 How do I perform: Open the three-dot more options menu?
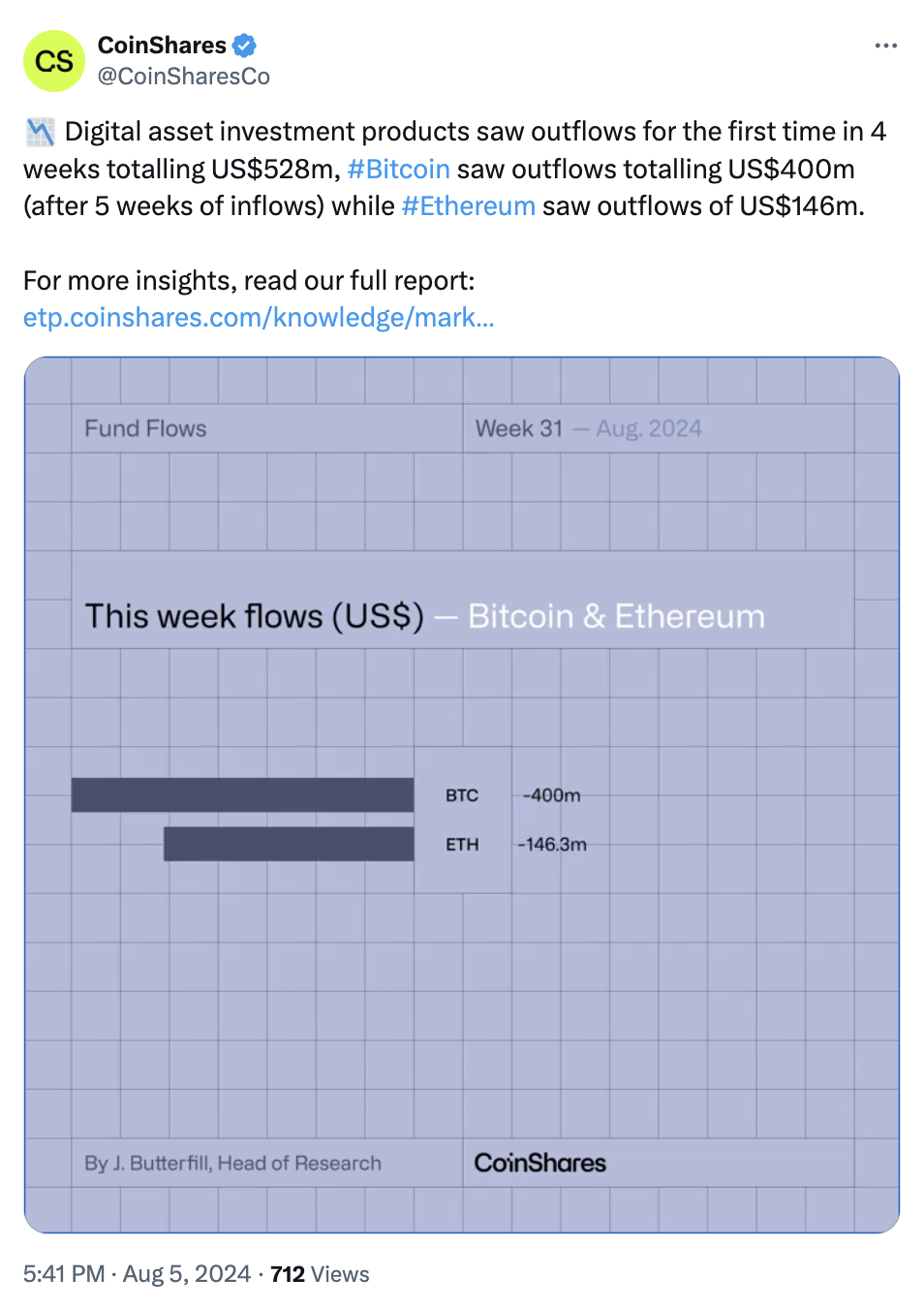click(x=885, y=46)
